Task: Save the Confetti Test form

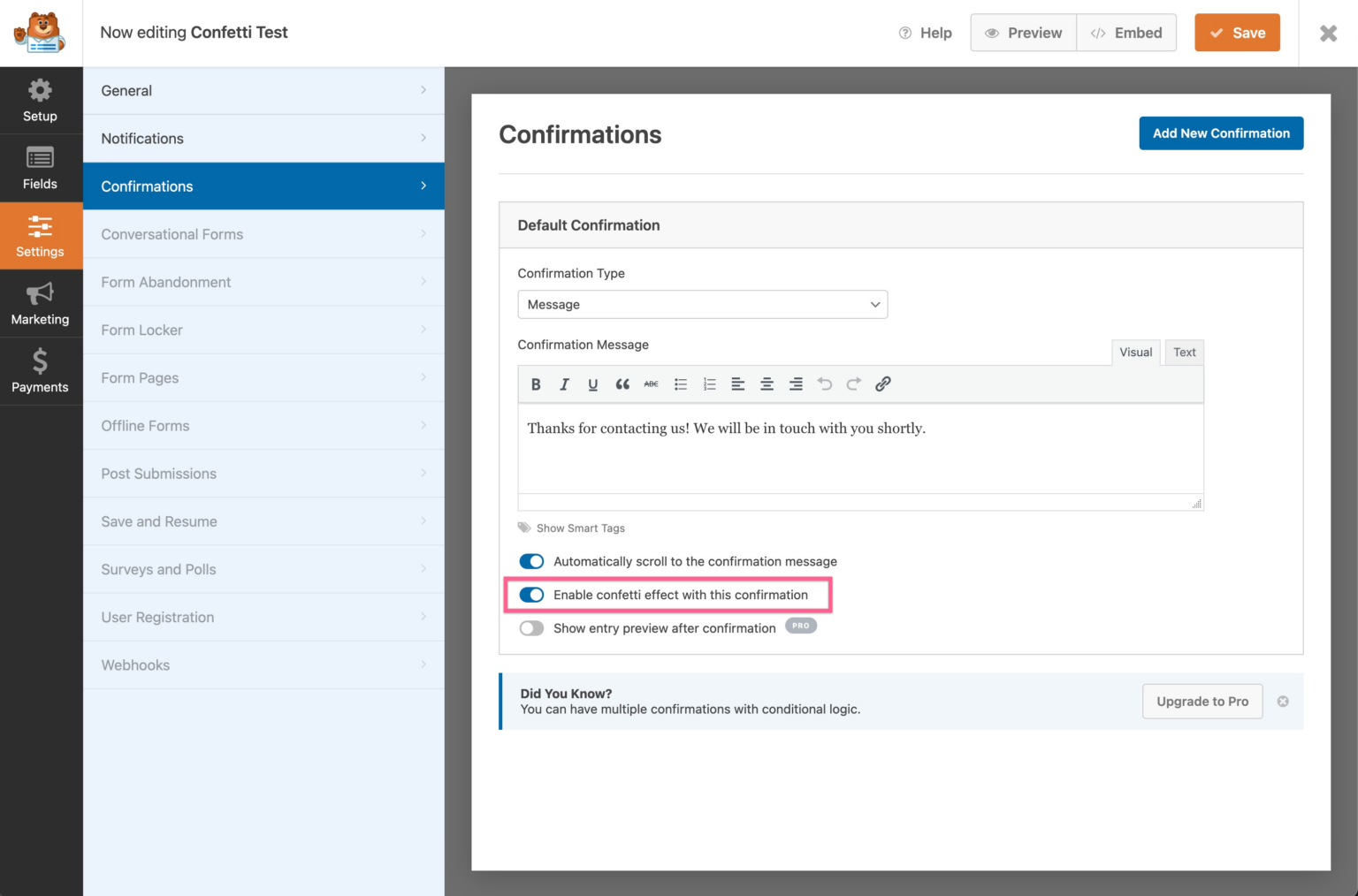Action: click(1237, 33)
